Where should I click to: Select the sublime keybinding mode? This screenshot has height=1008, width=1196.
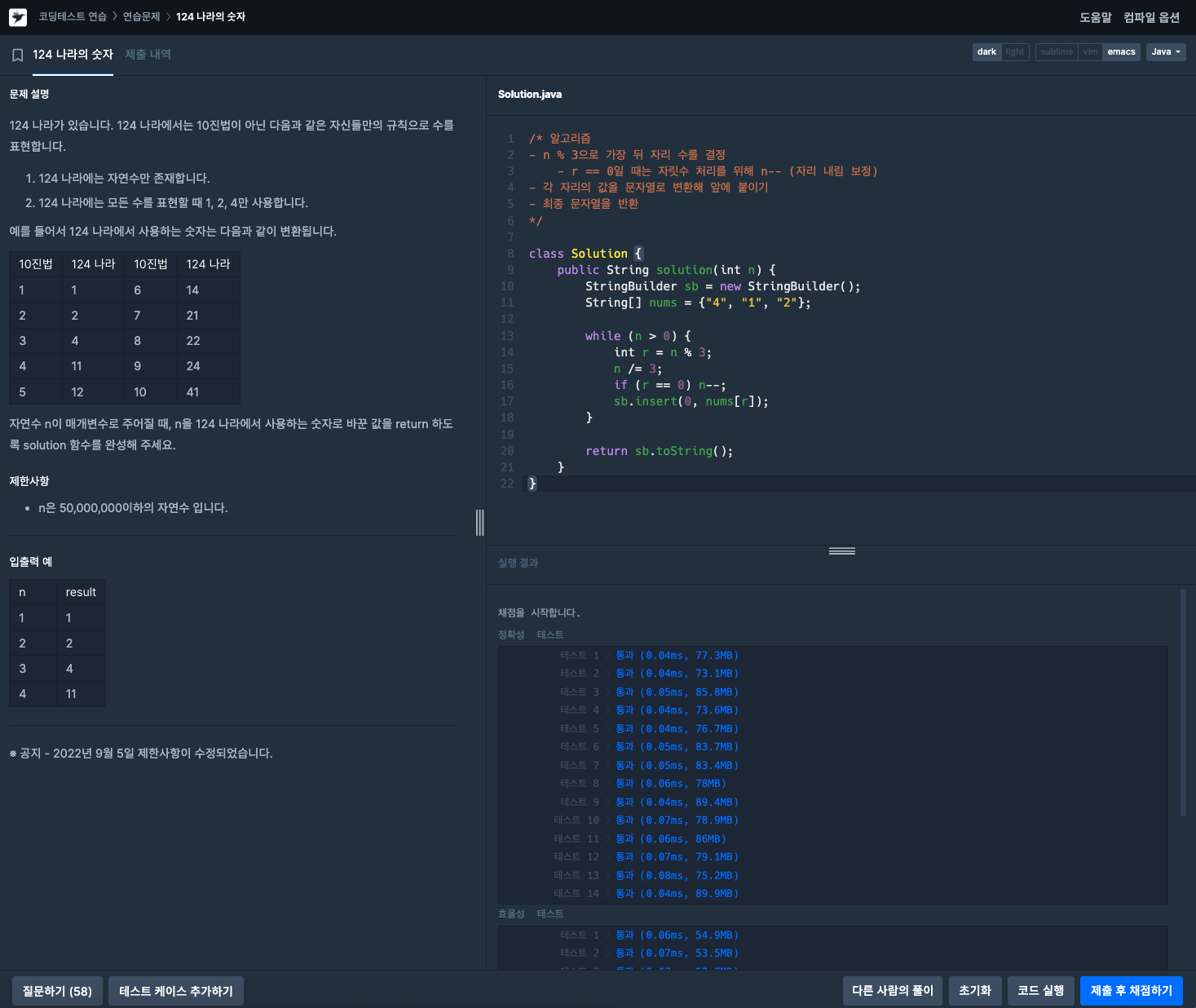[1057, 52]
